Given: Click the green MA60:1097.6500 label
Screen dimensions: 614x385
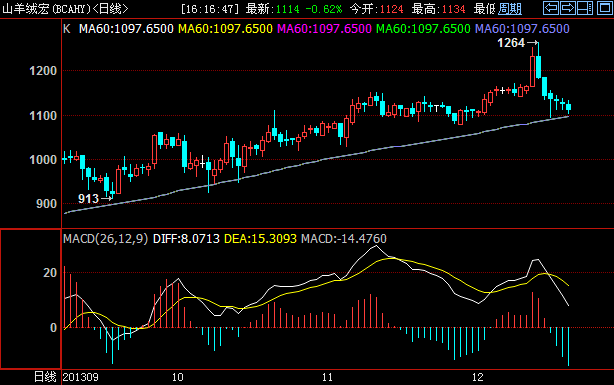Looking at the screenshot, I should point(423,29).
